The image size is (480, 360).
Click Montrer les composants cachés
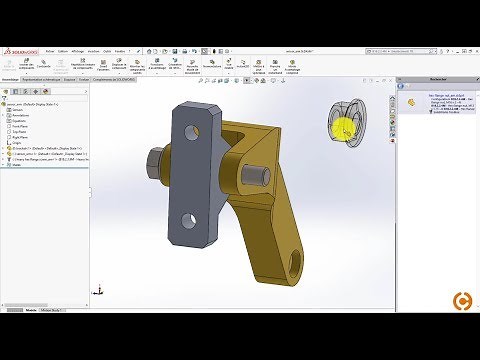[x=137, y=67]
